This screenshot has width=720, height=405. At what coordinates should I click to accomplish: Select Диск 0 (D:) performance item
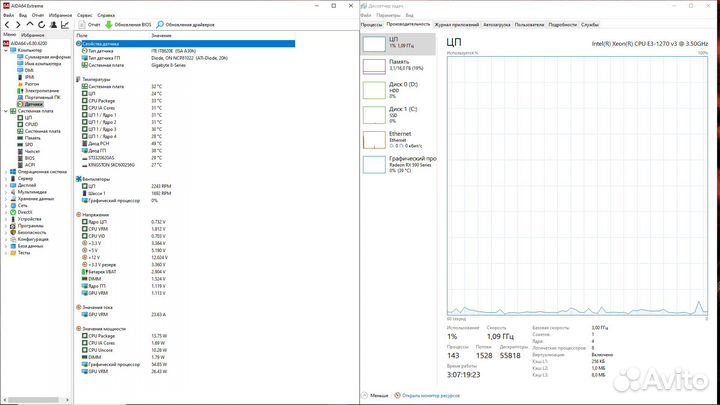[398, 90]
